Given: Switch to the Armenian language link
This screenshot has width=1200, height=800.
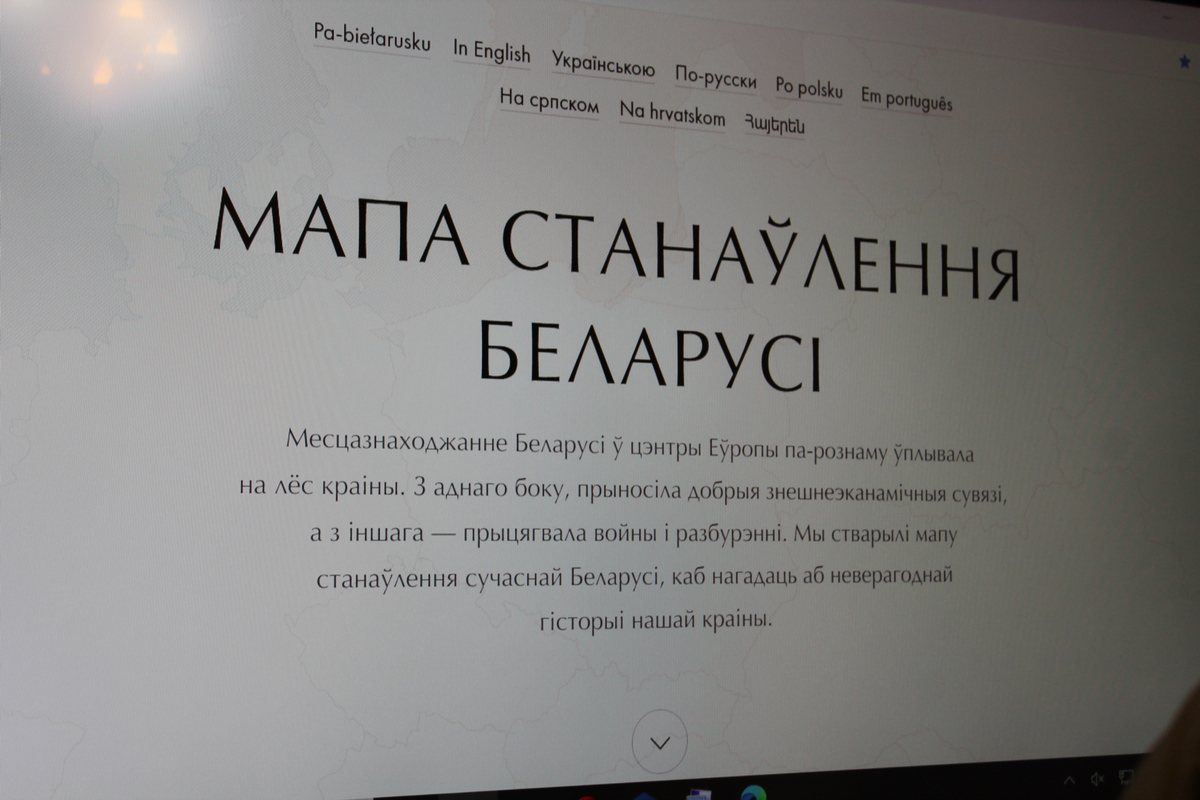Looking at the screenshot, I should pos(773,124).
